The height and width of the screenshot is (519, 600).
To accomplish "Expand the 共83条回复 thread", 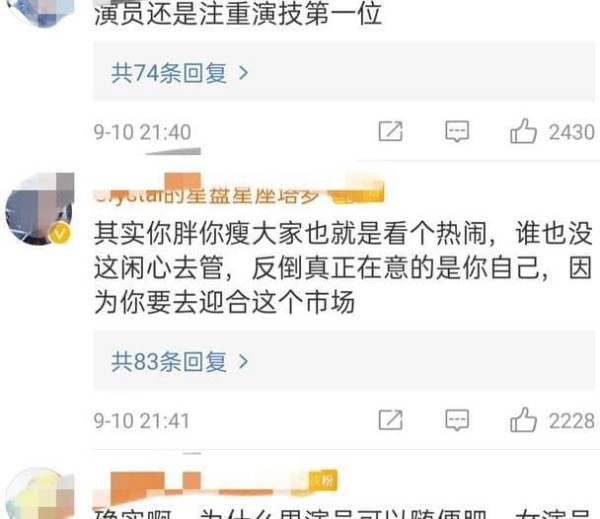I will (x=344, y=361).
